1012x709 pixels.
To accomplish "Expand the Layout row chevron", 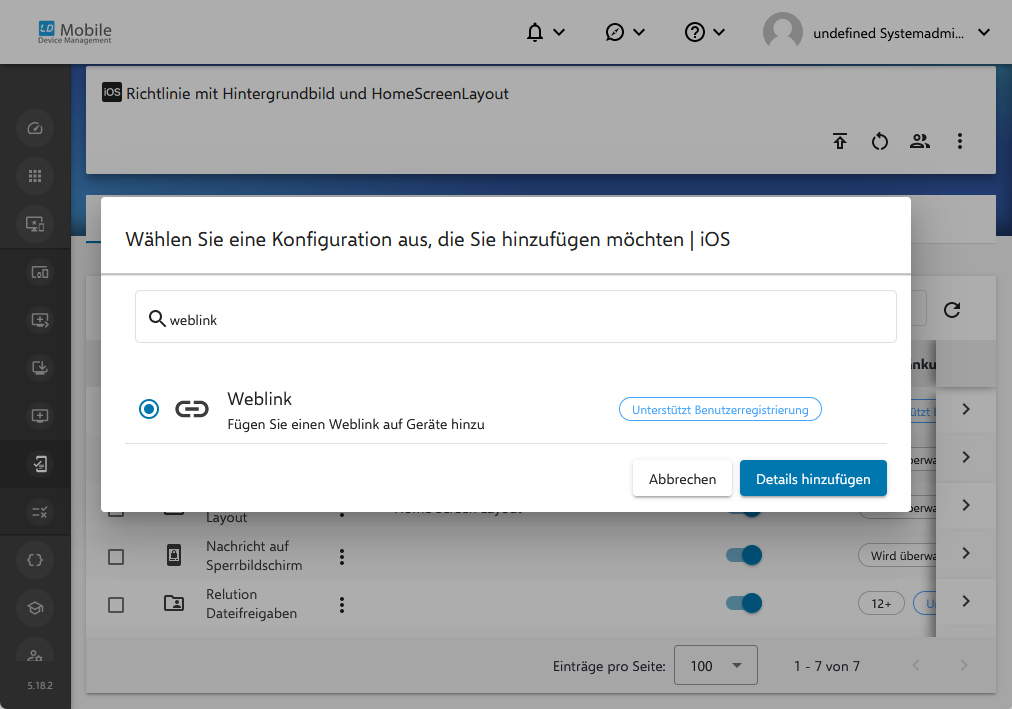I will pyautogui.click(x=966, y=505).
